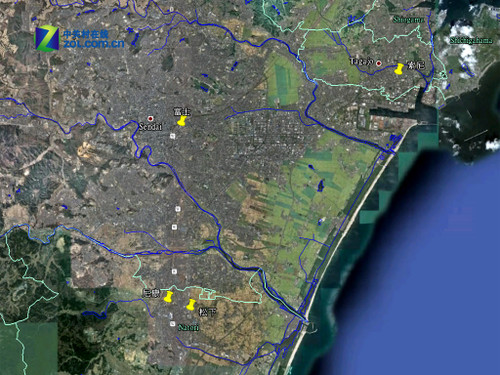Click the red dot marker for Sendai
Viewport: 500px width, 375px height.
[151, 118]
